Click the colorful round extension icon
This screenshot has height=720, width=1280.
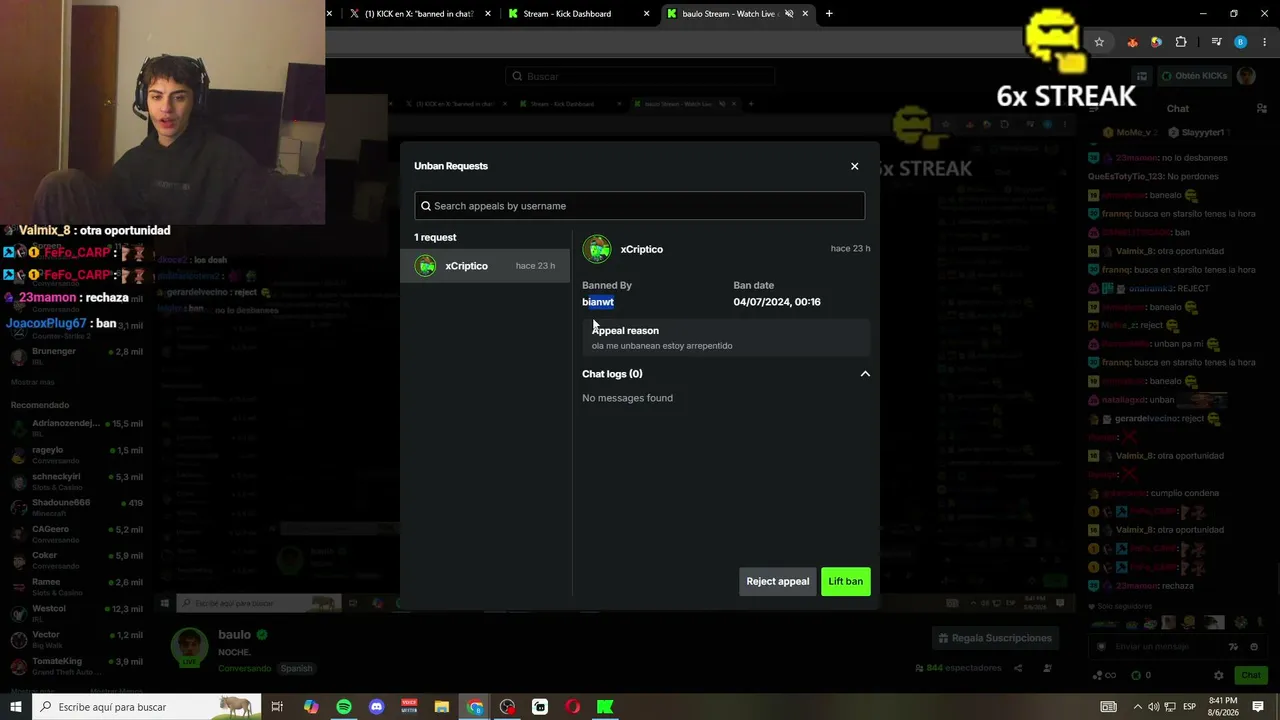pyautogui.click(x=1156, y=42)
